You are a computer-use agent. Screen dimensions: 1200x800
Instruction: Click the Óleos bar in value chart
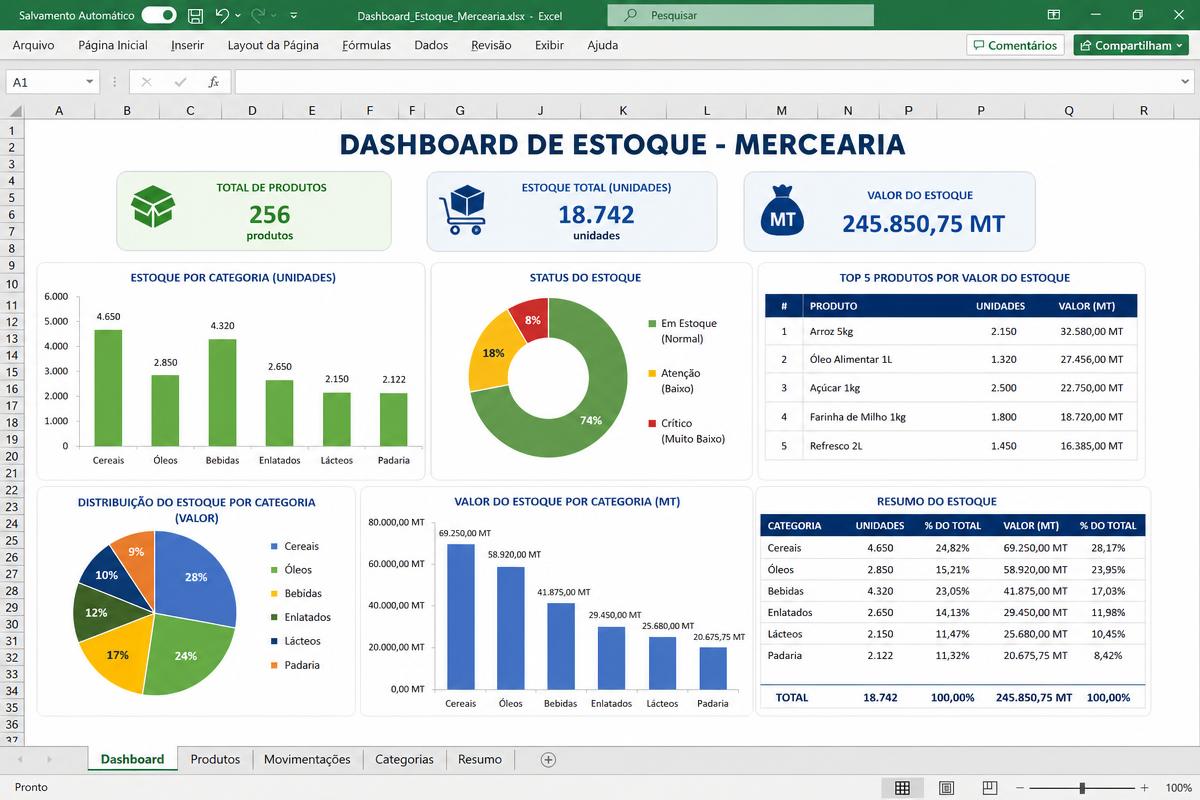pos(511,628)
